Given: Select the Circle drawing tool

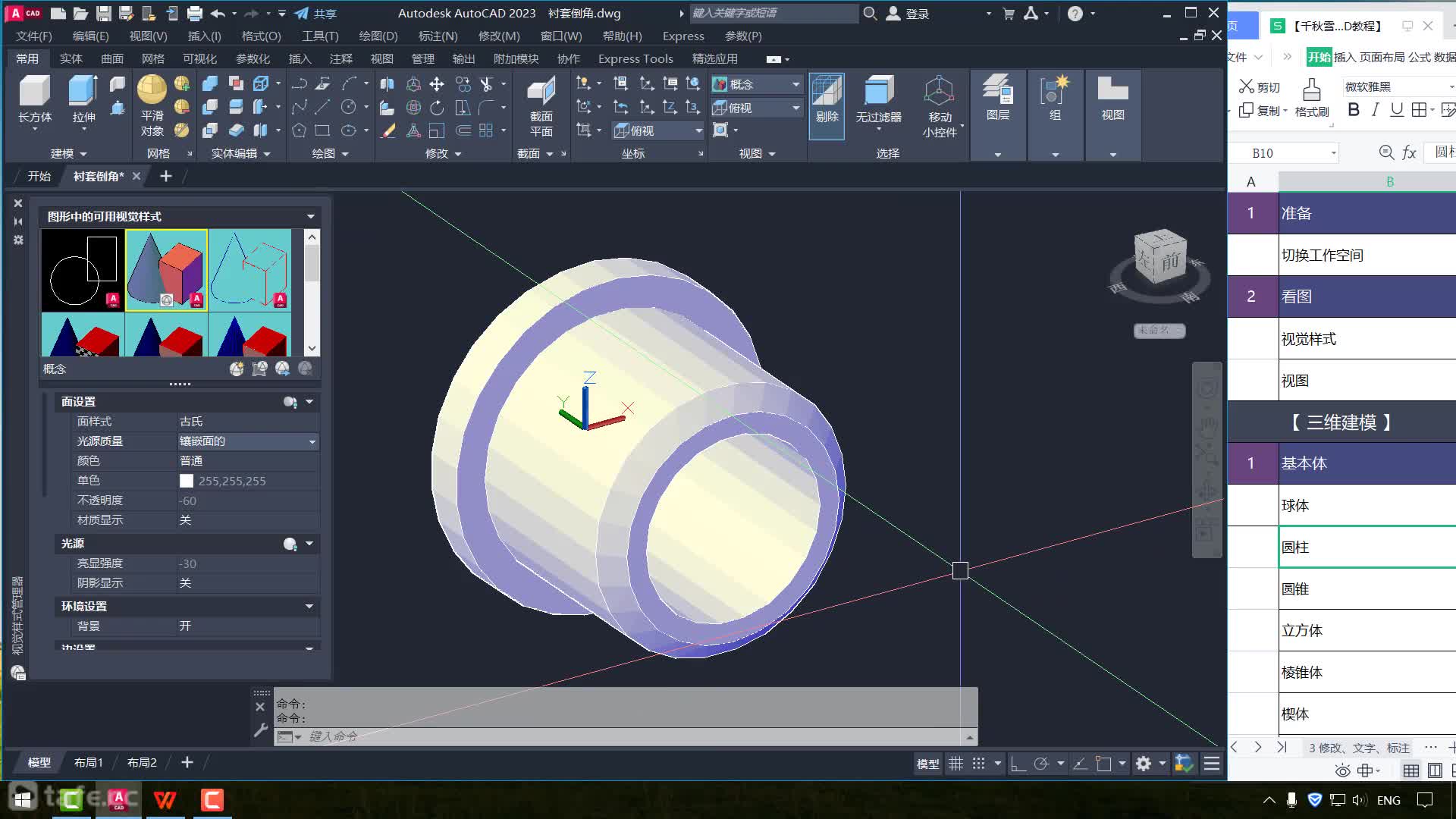Looking at the screenshot, I should tap(349, 107).
